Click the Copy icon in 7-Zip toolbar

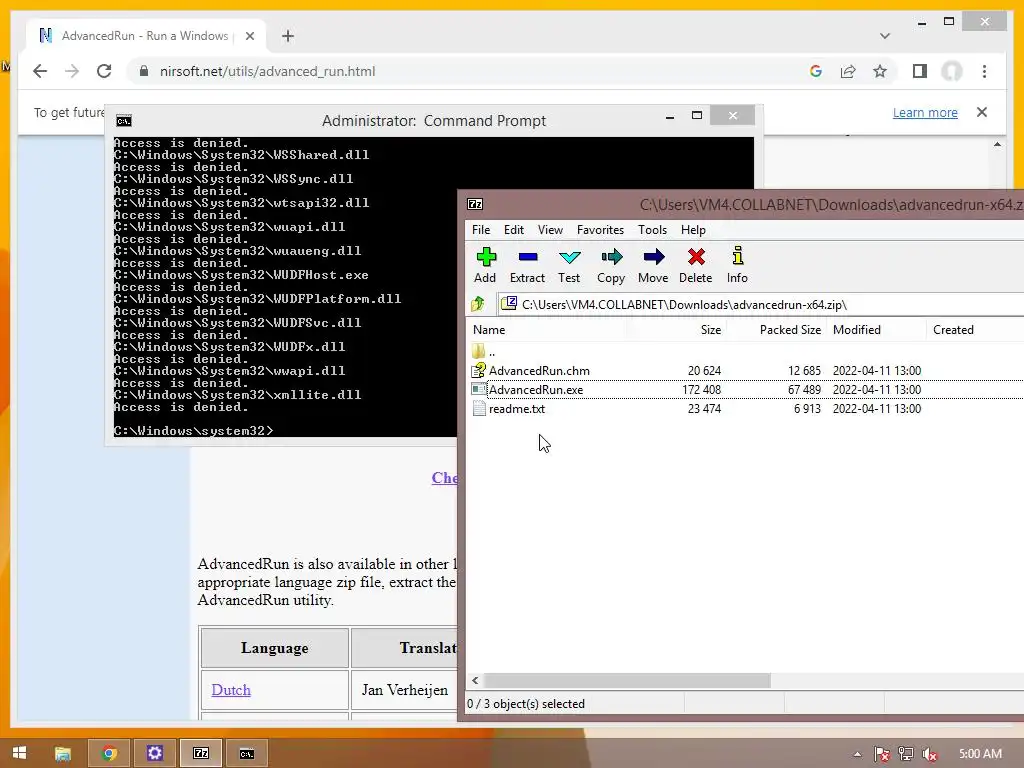click(x=611, y=265)
